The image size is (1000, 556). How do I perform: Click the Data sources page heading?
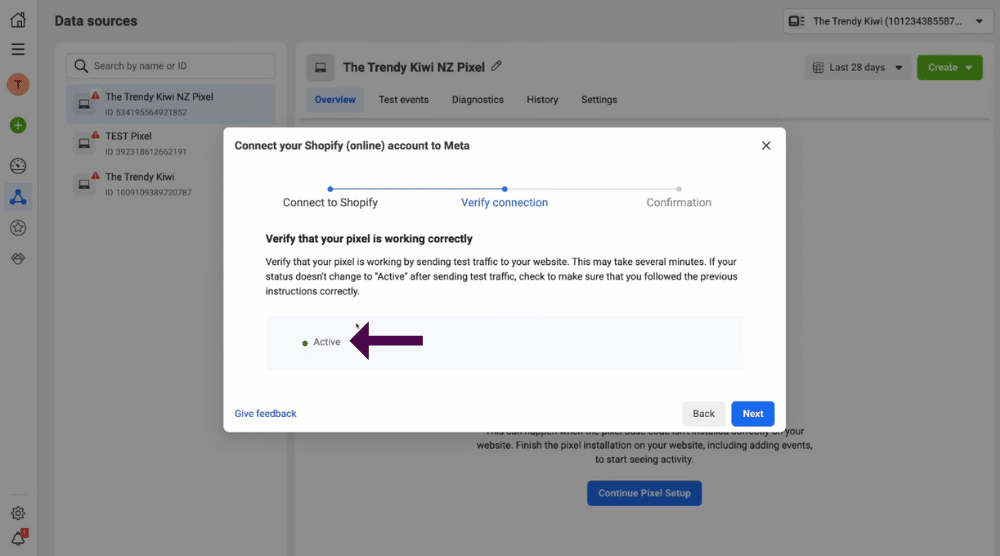click(x=96, y=21)
